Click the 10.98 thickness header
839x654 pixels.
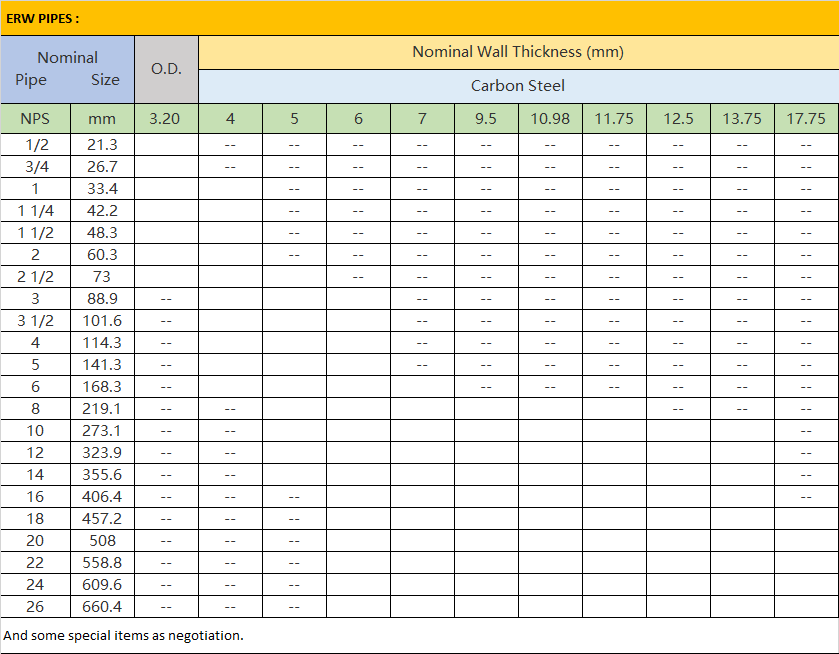pos(550,118)
